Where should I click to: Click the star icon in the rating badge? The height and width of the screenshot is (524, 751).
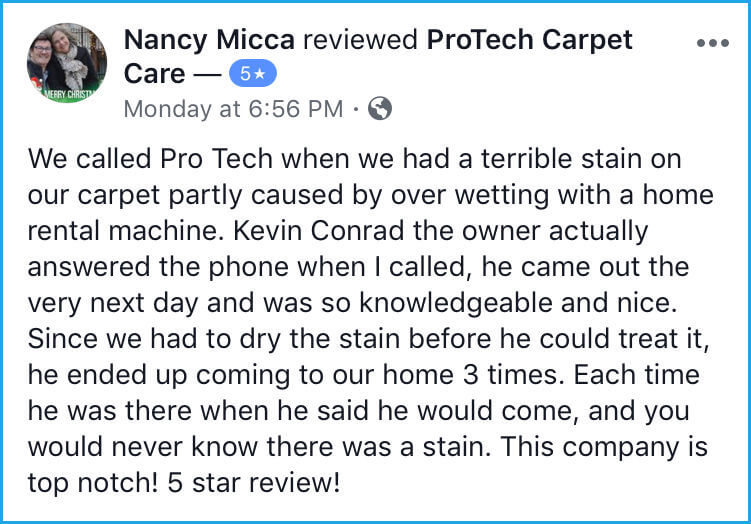pyautogui.click(x=260, y=74)
